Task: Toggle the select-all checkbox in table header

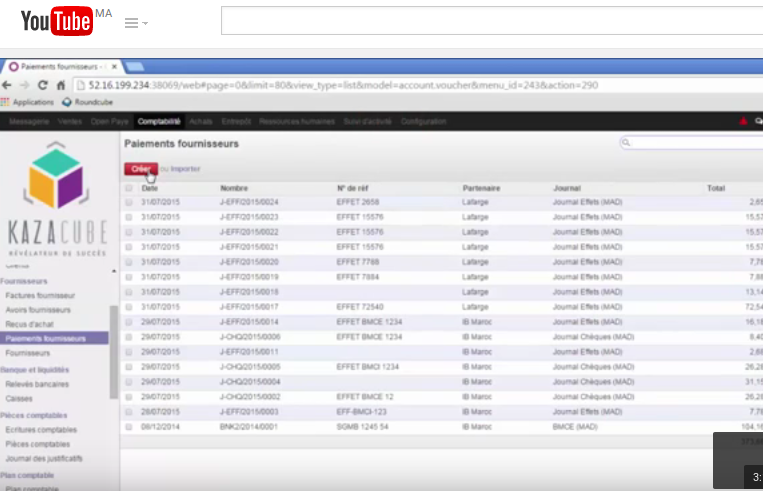Action: click(x=128, y=188)
